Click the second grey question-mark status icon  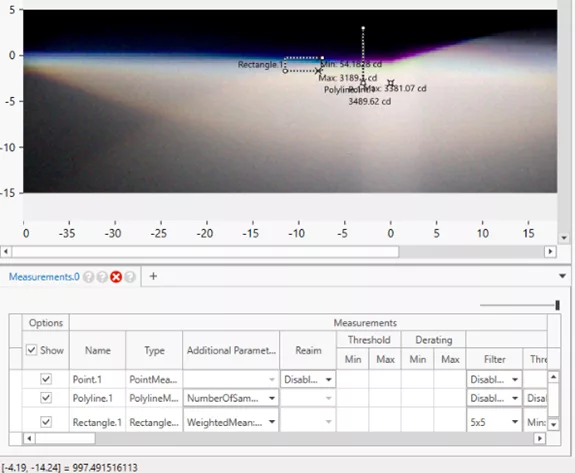click(x=102, y=277)
